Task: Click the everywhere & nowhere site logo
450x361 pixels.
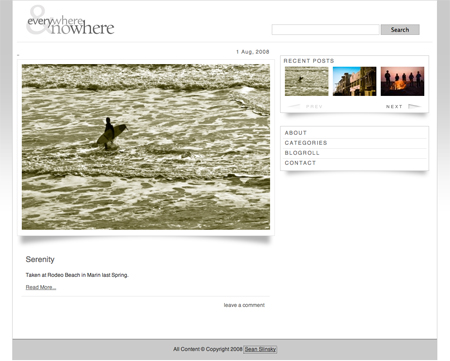Action: coord(70,21)
